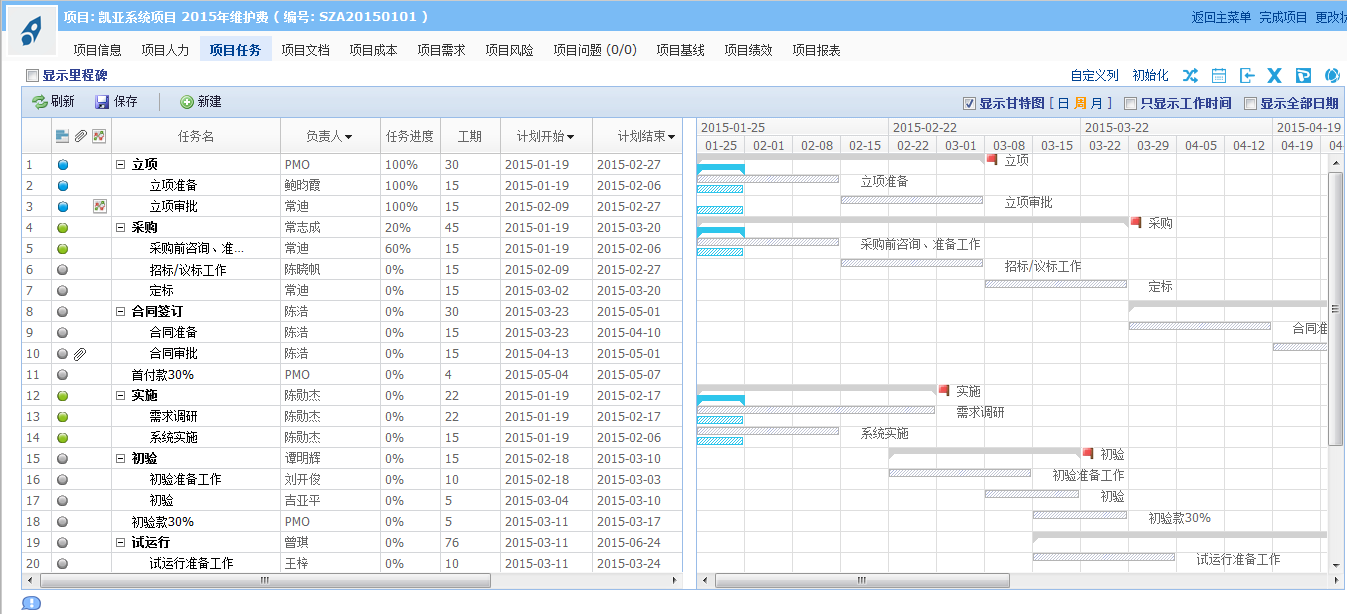Click the 返回主菜单 link
1347x614 pixels.
click(1220, 17)
